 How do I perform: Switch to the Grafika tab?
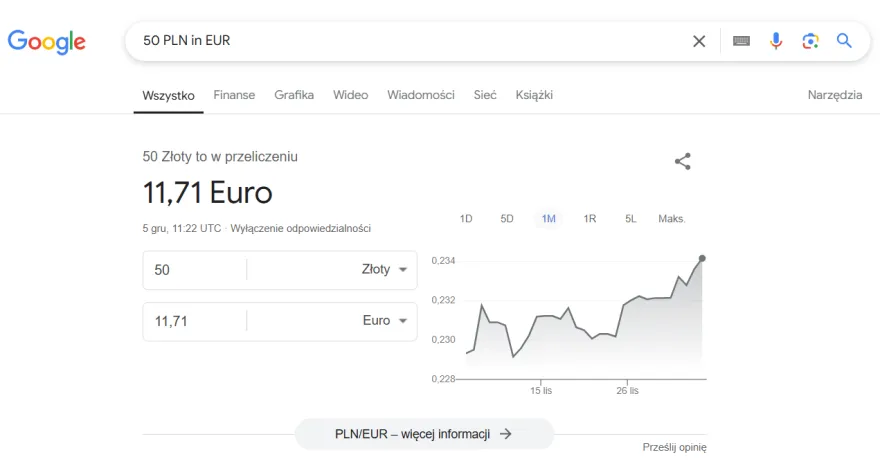[x=294, y=95]
